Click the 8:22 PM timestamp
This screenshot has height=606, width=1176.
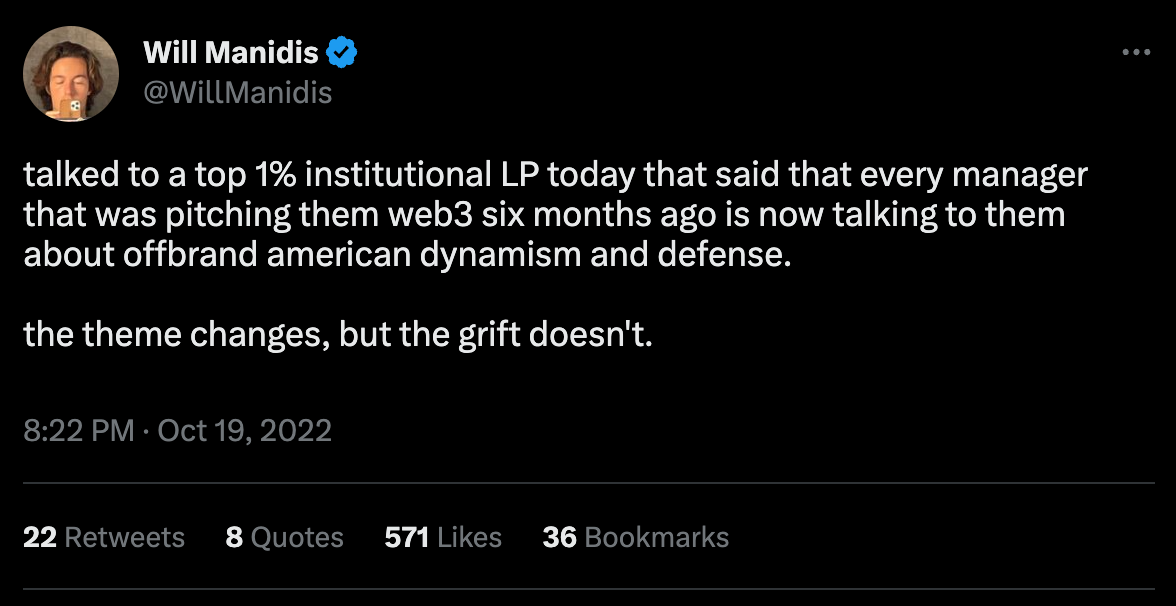(x=79, y=430)
